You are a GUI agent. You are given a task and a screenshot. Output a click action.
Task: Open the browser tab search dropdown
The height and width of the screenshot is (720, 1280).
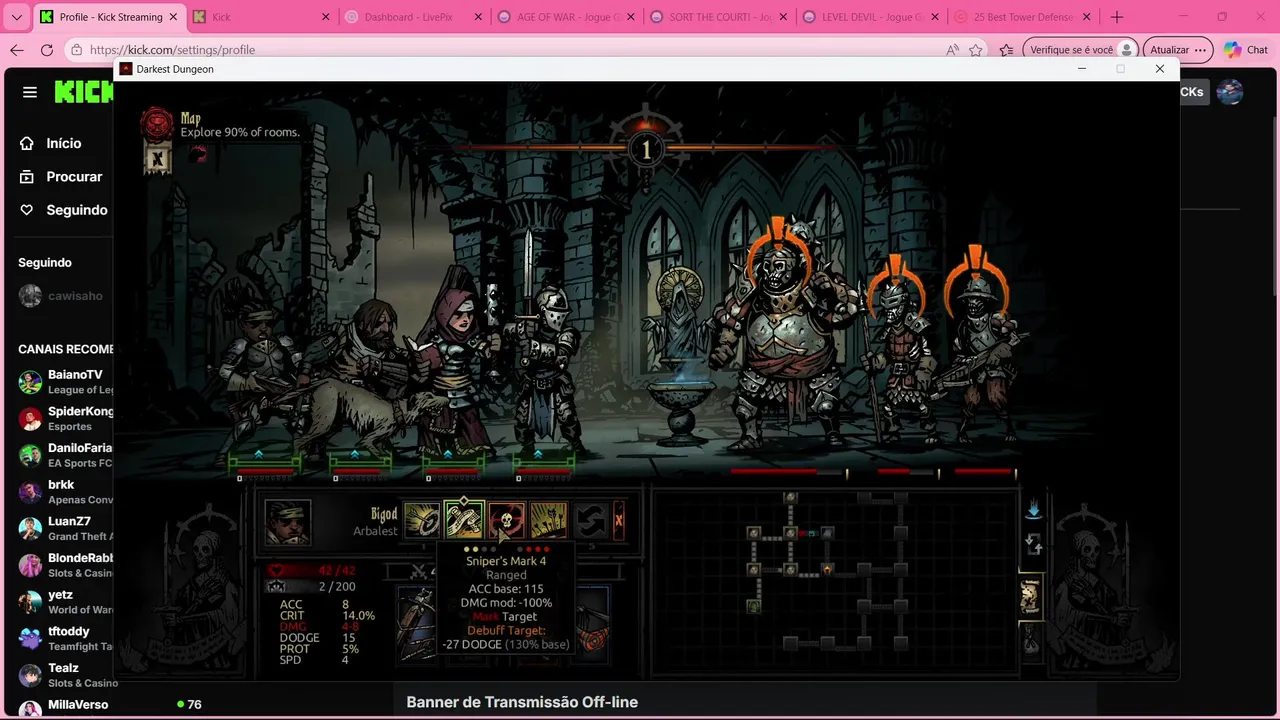pyautogui.click(x=16, y=17)
